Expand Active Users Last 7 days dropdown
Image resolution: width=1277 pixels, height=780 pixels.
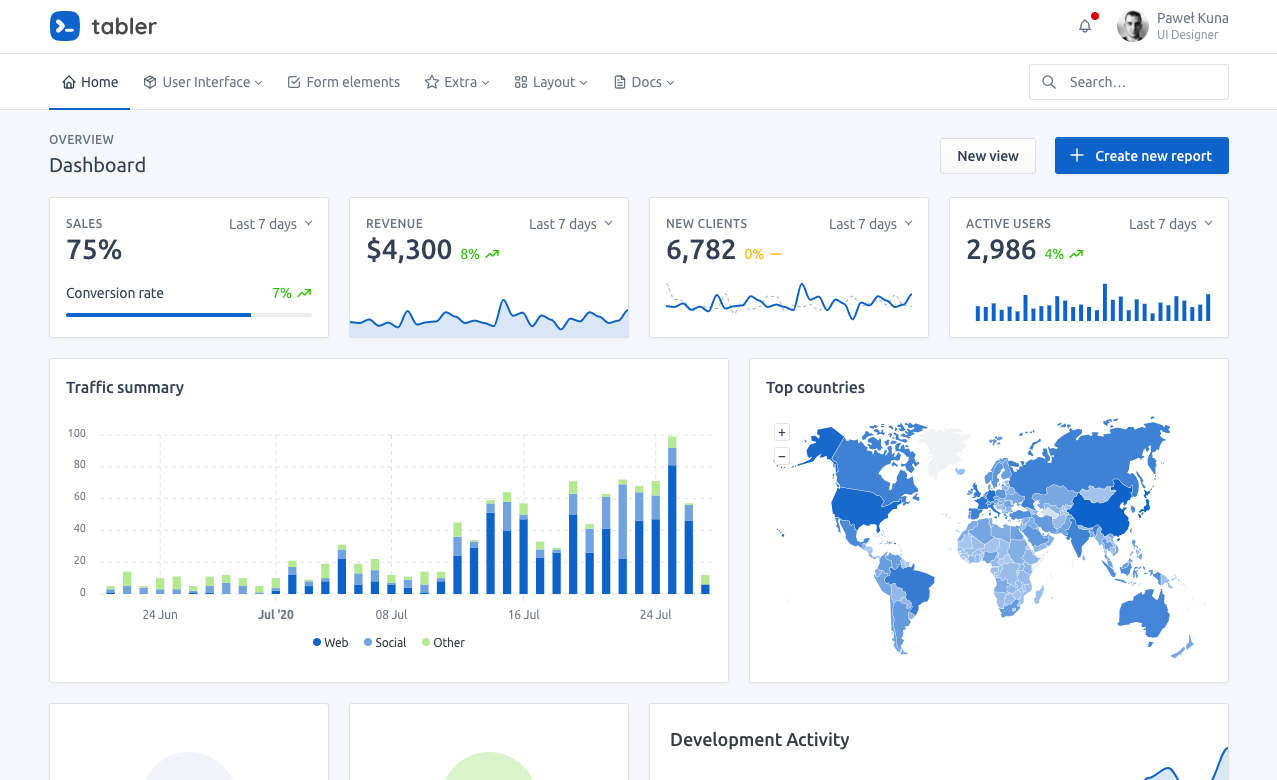pos(1171,224)
